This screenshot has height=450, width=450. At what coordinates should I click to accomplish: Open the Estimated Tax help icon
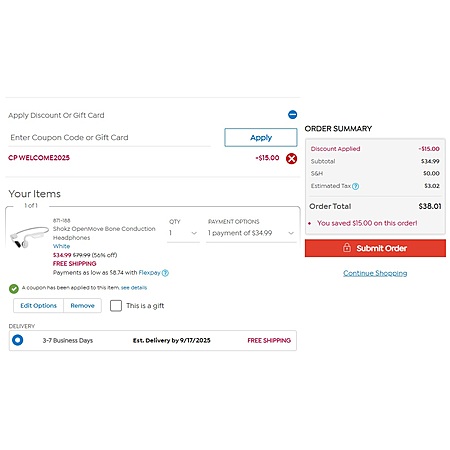click(x=355, y=186)
